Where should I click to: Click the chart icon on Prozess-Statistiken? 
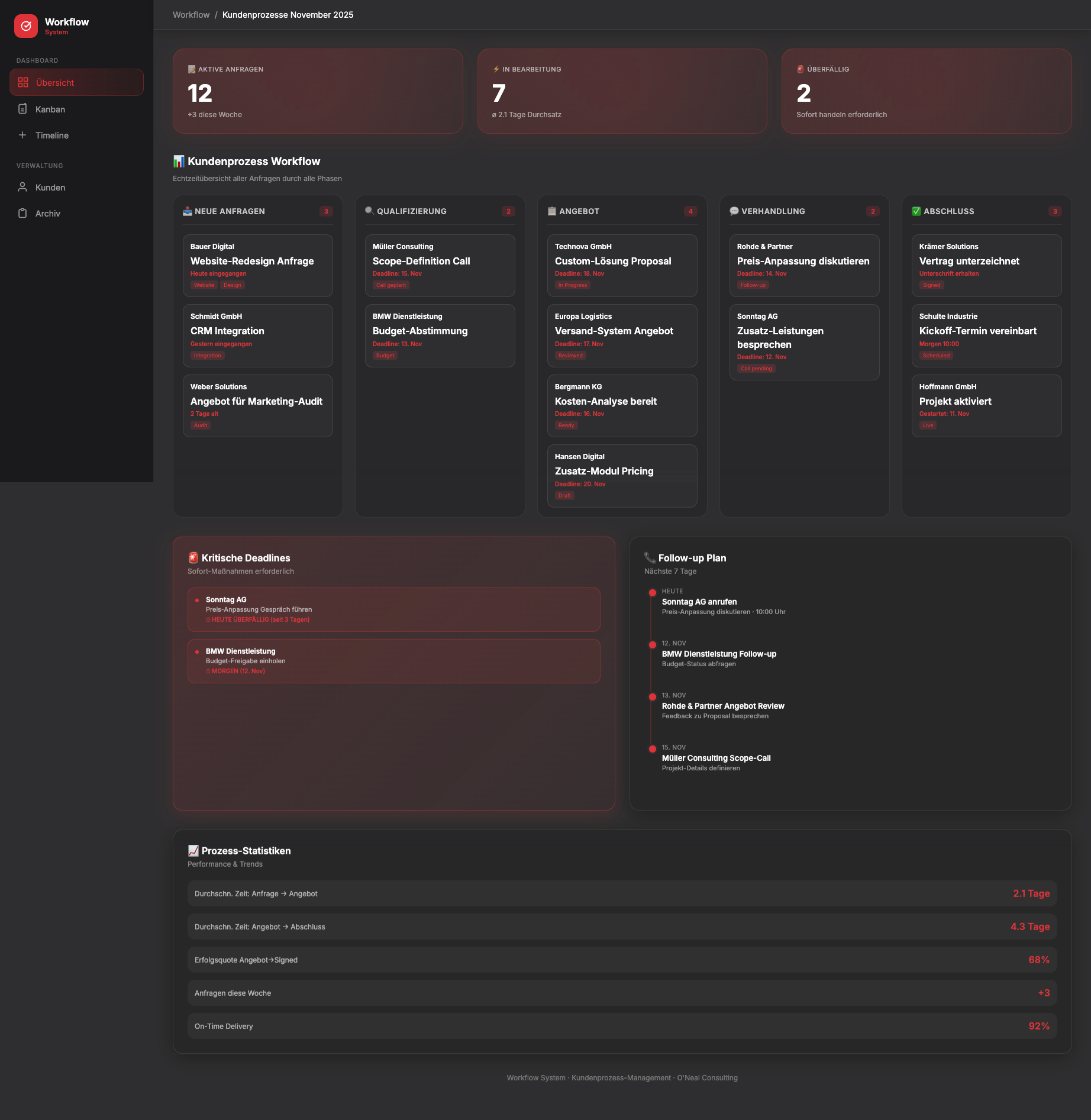click(x=193, y=850)
